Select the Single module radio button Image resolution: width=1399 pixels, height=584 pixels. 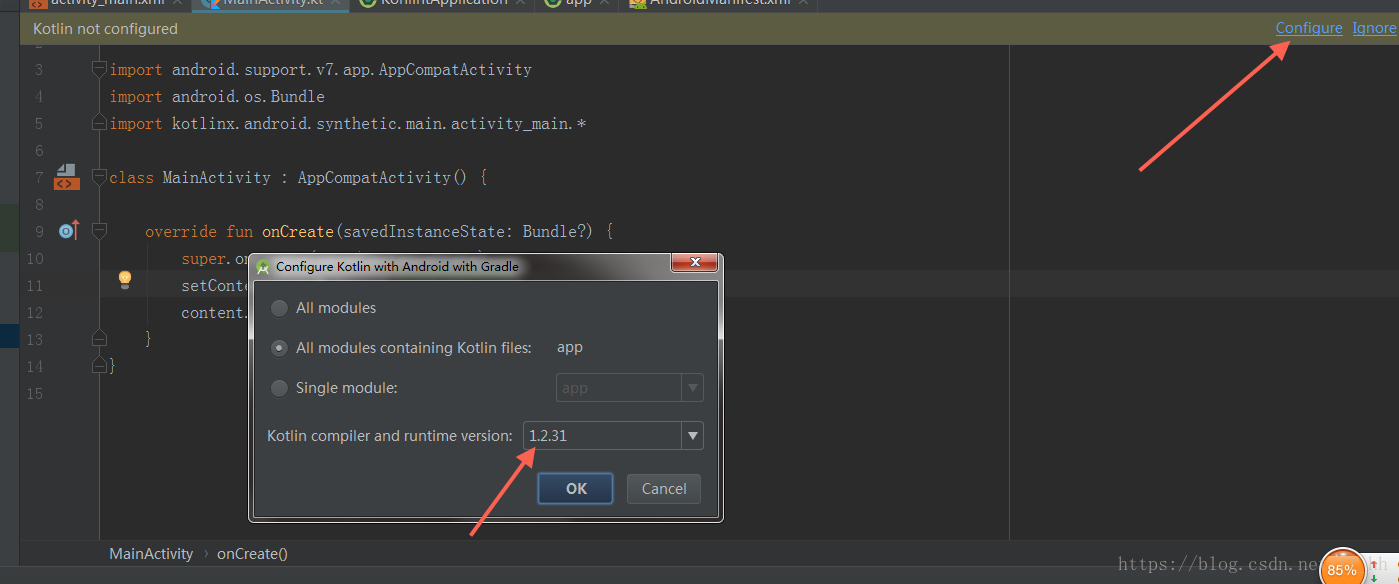[x=279, y=388]
